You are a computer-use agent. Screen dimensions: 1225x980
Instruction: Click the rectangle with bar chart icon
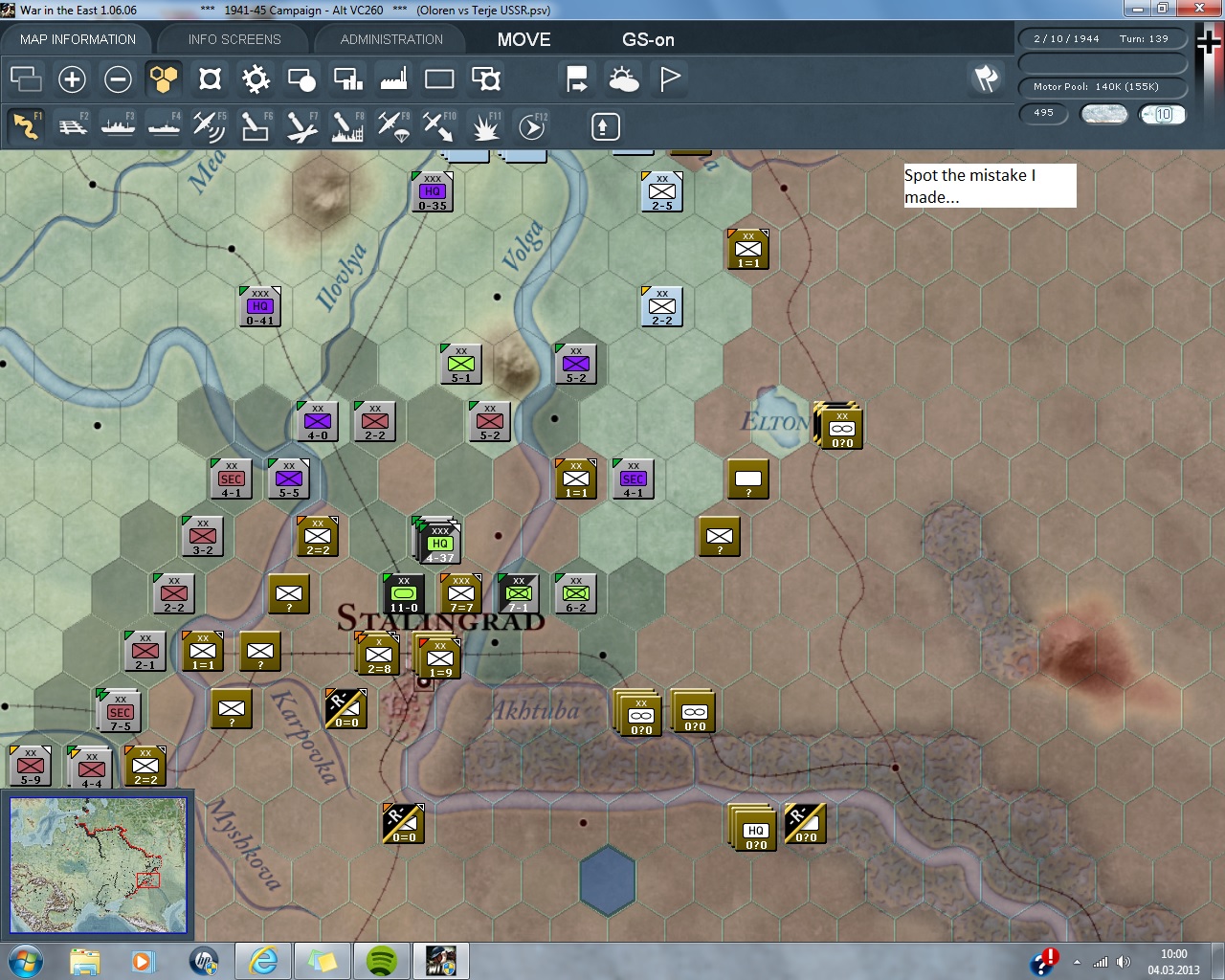pyautogui.click(x=347, y=79)
